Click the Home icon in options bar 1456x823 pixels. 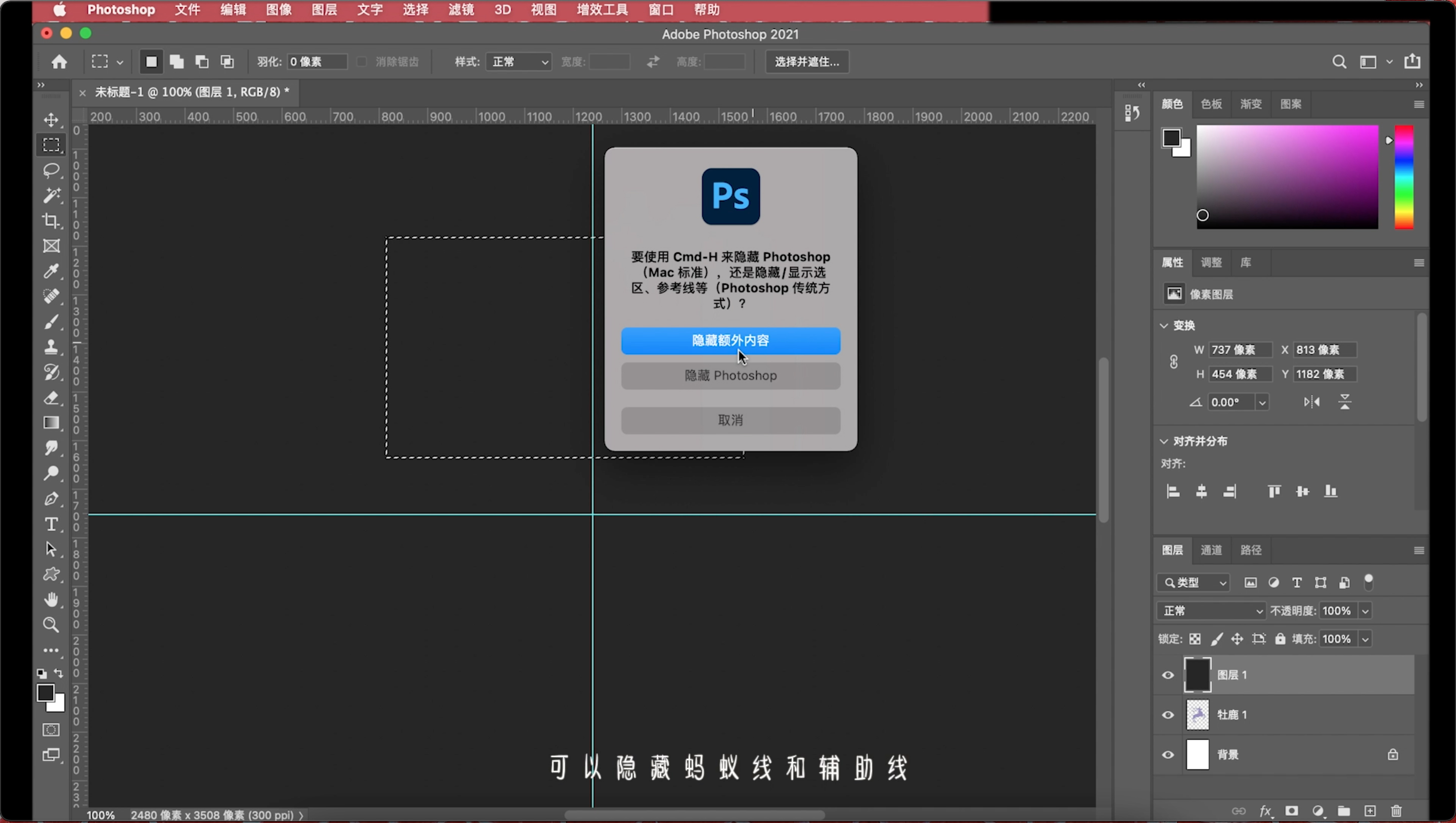tap(59, 62)
